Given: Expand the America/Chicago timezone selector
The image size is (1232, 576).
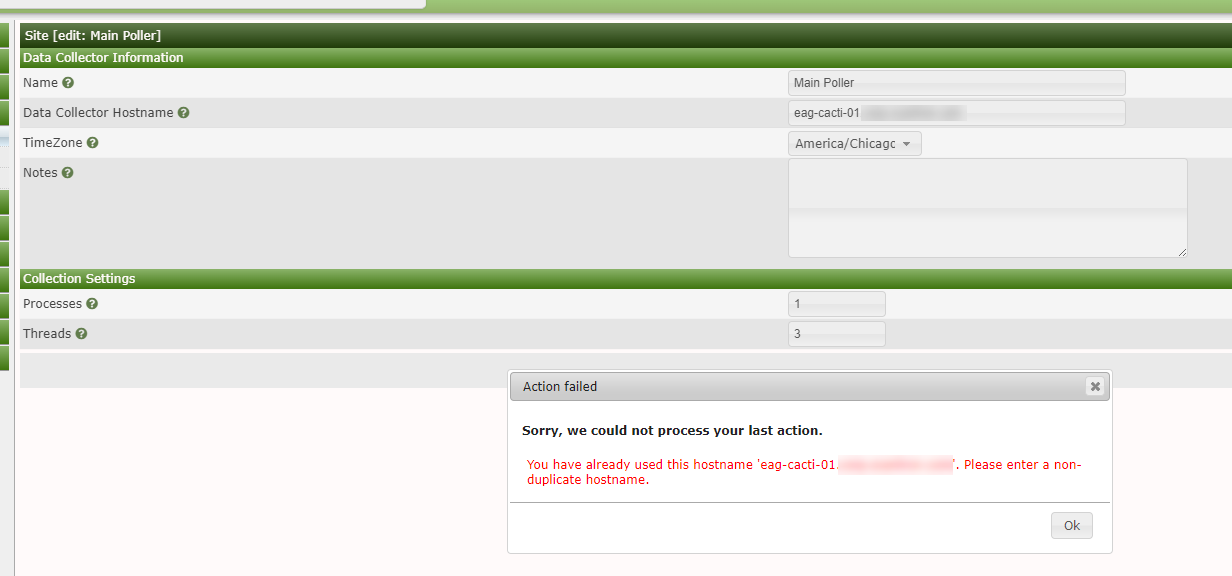Looking at the screenshot, I should point(855,143).
